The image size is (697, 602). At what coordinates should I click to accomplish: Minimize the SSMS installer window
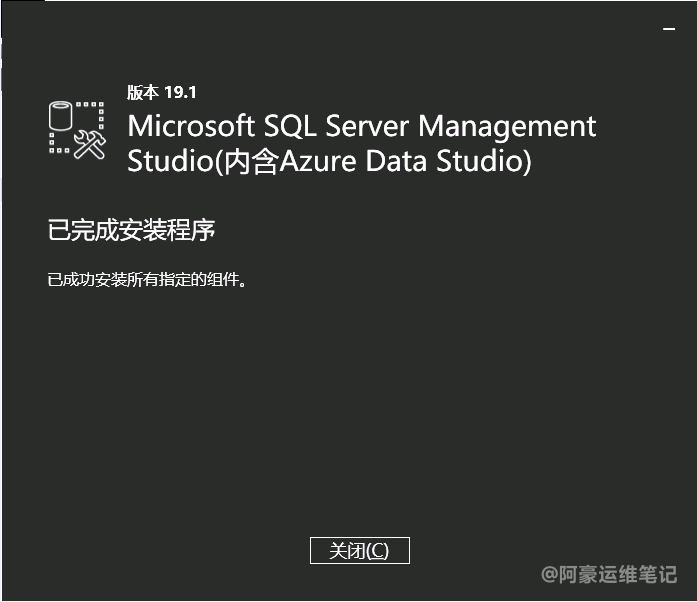[x=669, y=29]
